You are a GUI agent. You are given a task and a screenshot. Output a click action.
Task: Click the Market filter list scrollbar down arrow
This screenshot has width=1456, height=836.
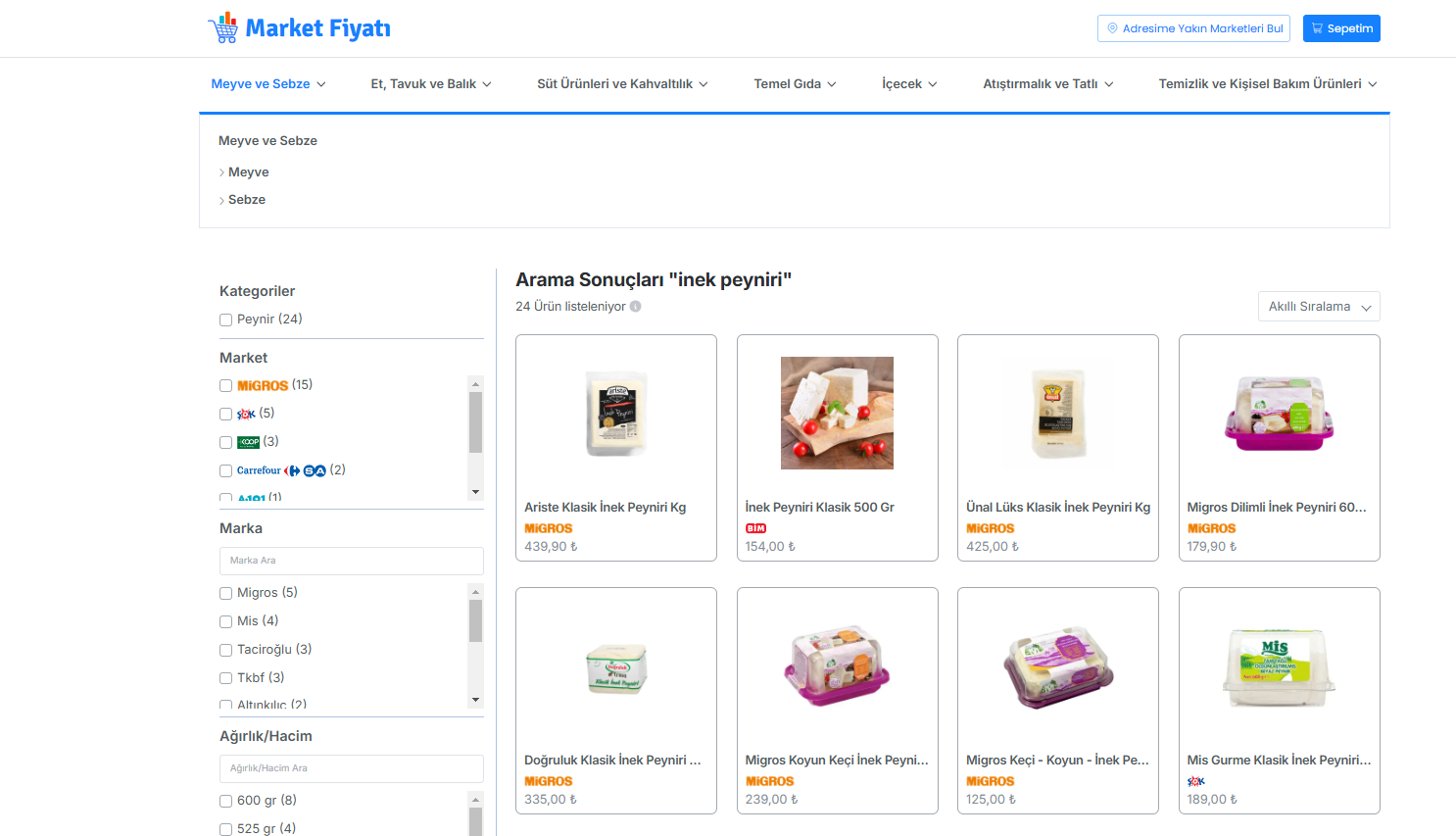coord(476,492)
